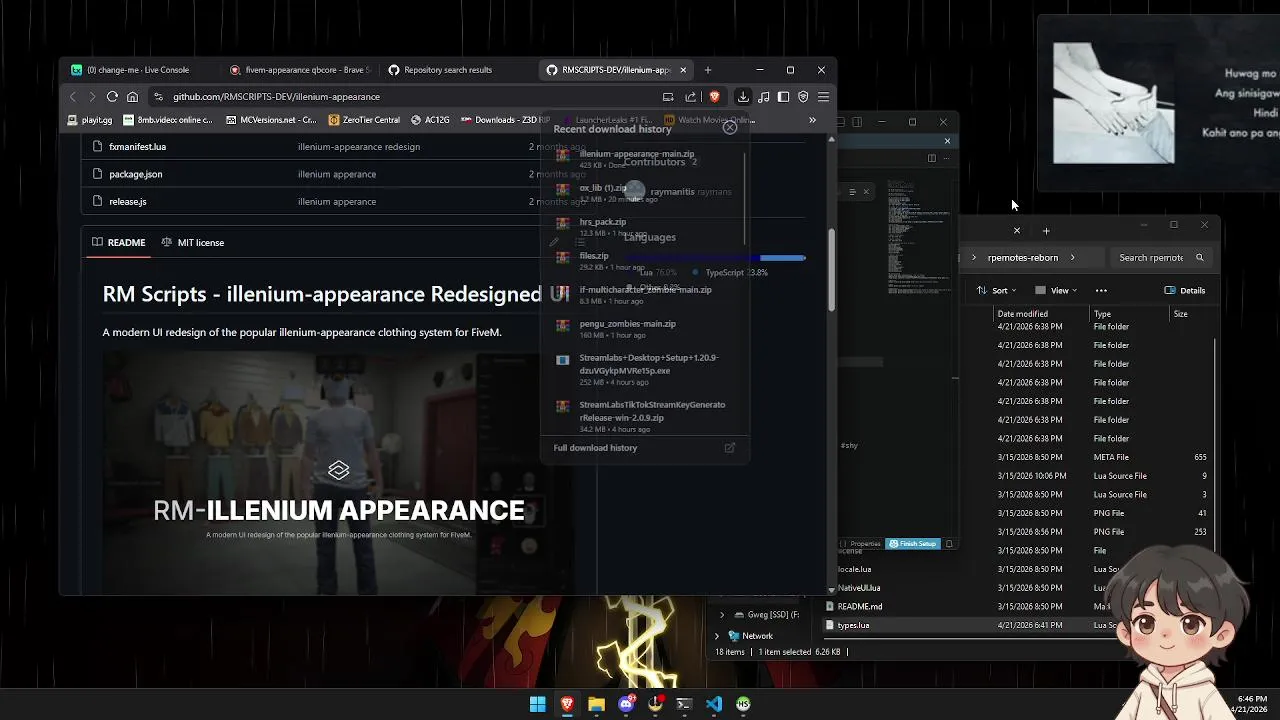Open Discord from the taskbar
This screenshot has width=1280, height=720.
[626, 704]
